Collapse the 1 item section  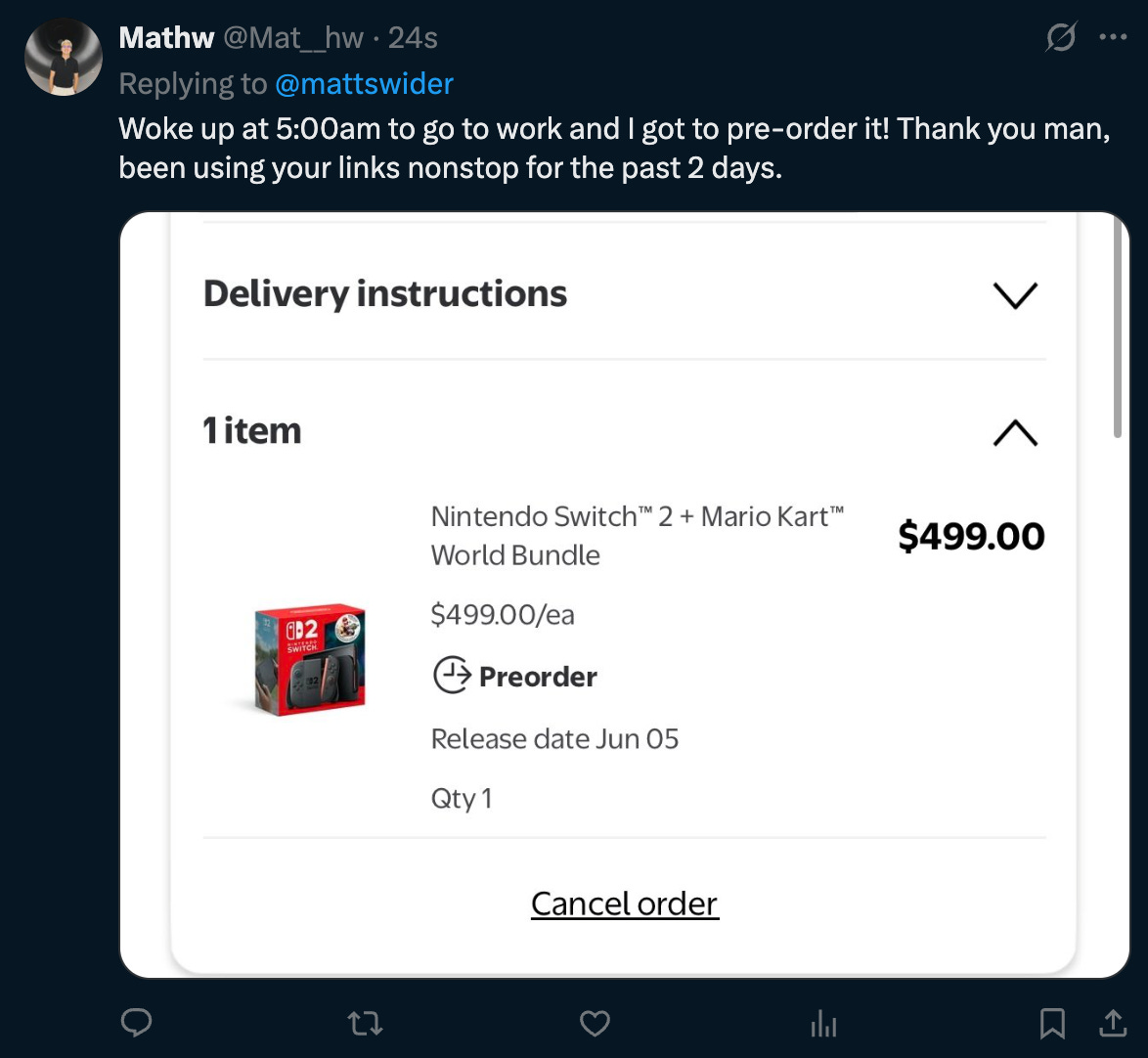(1014, 433)
